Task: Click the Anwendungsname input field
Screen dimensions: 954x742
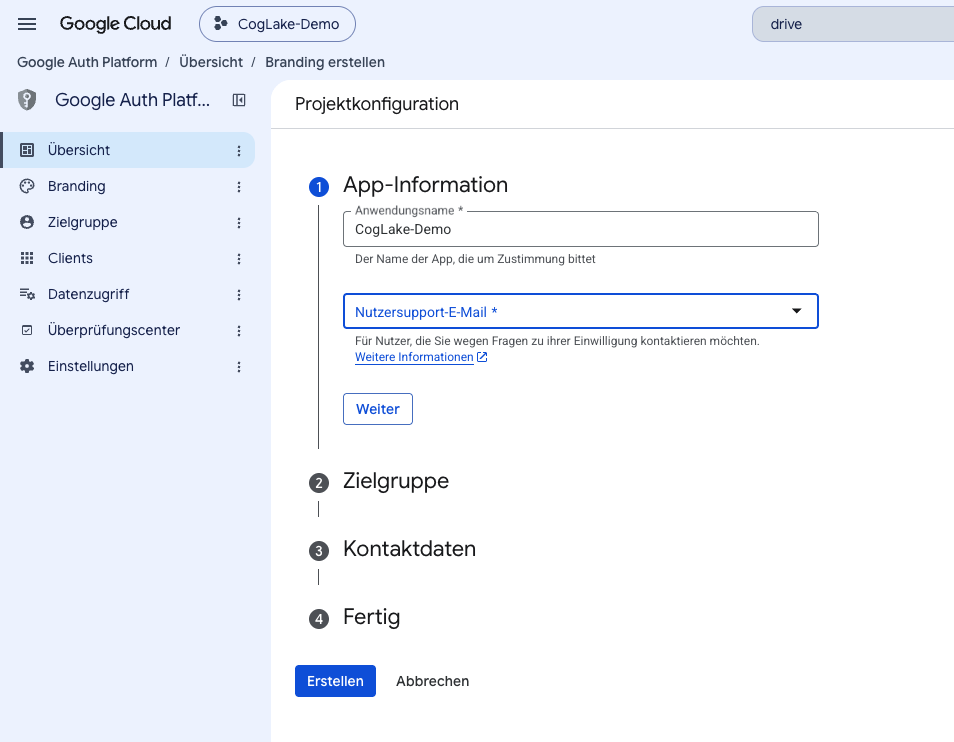Action: [x=580, y=229]
